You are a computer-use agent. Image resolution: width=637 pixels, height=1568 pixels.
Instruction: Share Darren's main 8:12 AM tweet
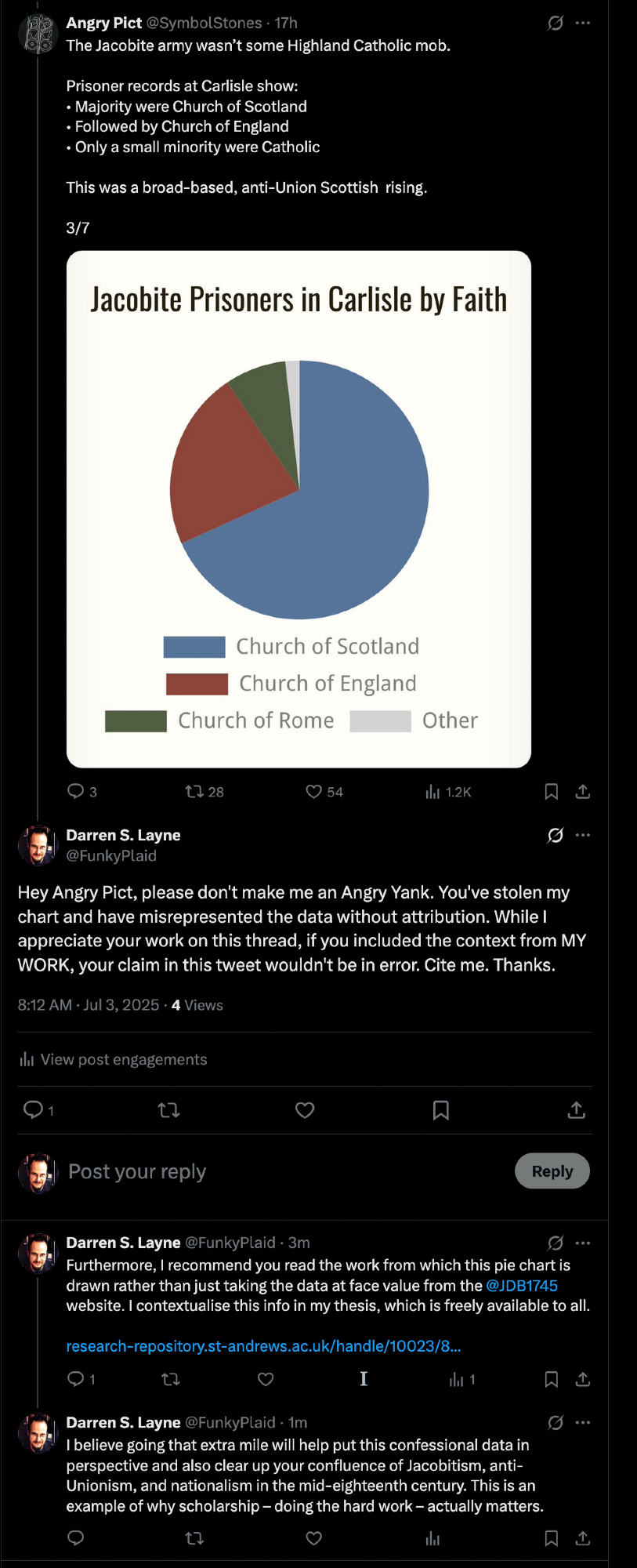click(x=576, y=1110)
